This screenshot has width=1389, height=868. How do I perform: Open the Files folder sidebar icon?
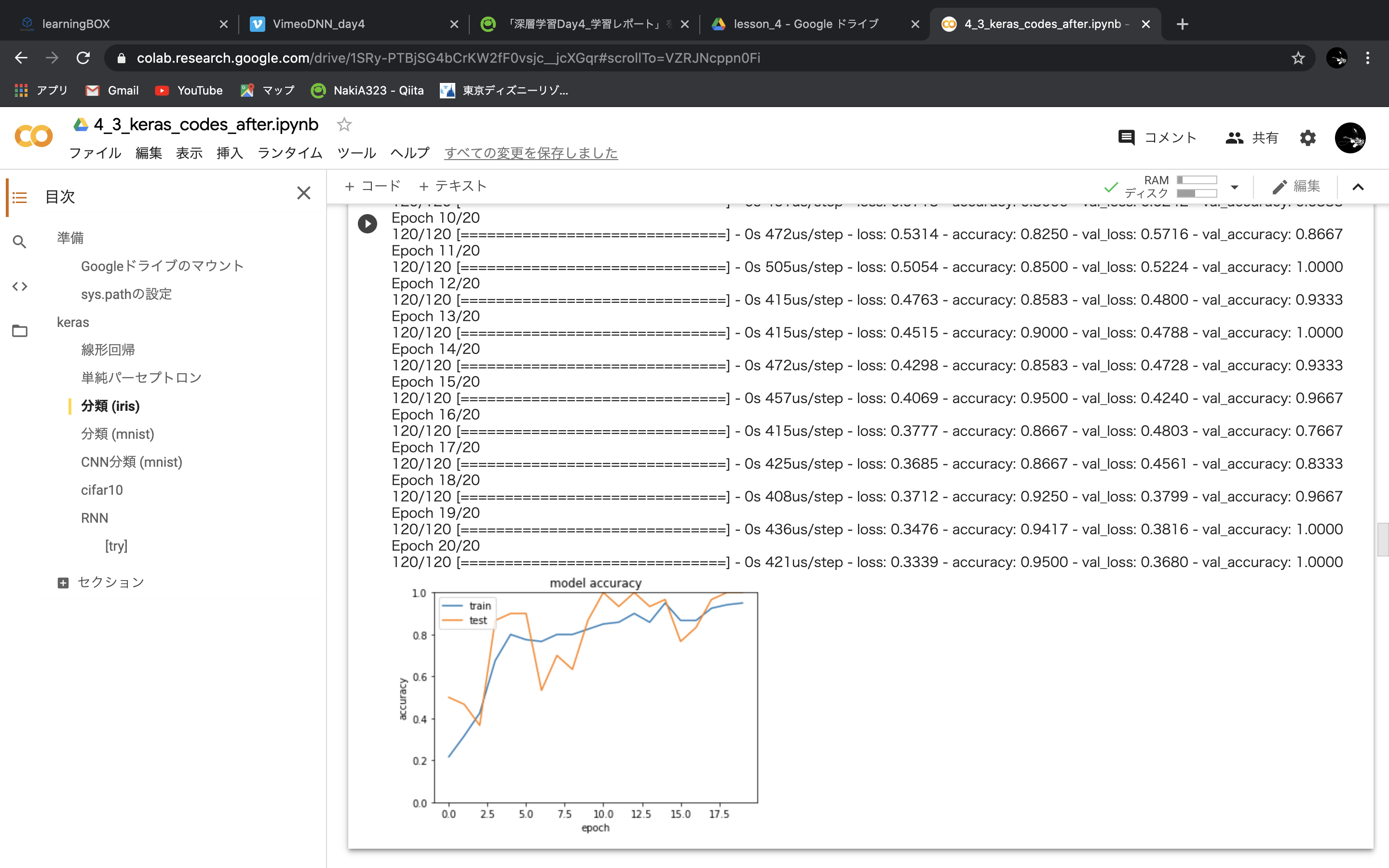pos(19,331)
